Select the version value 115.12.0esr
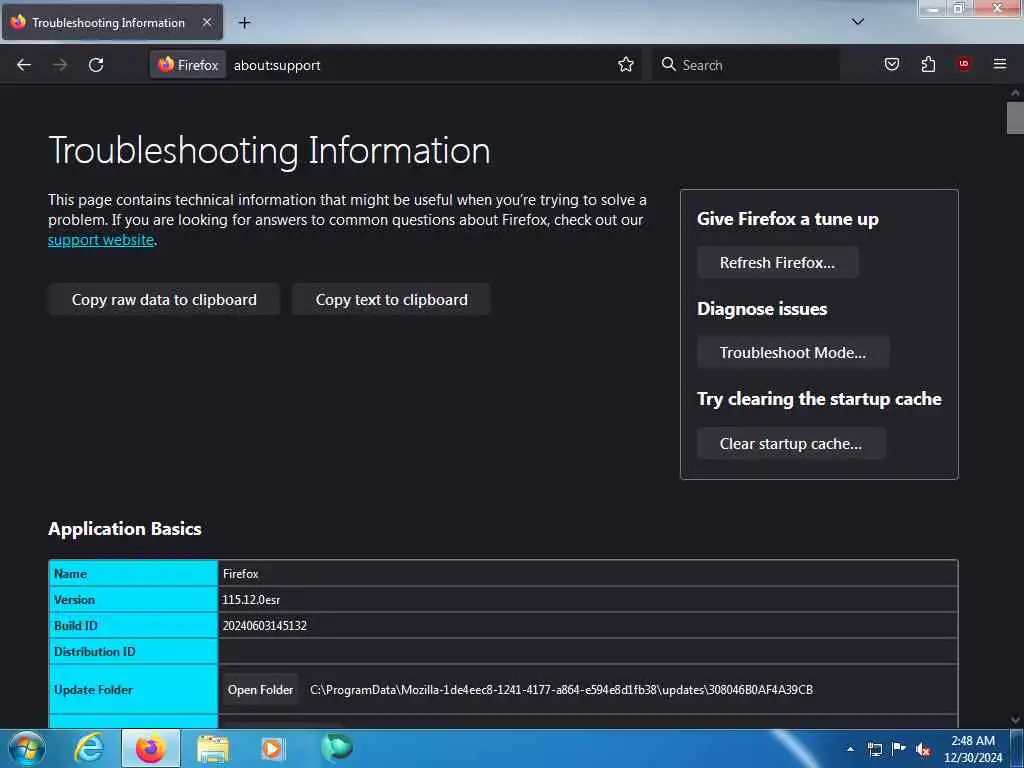The image size is (1024, 768). pos(251,600)
